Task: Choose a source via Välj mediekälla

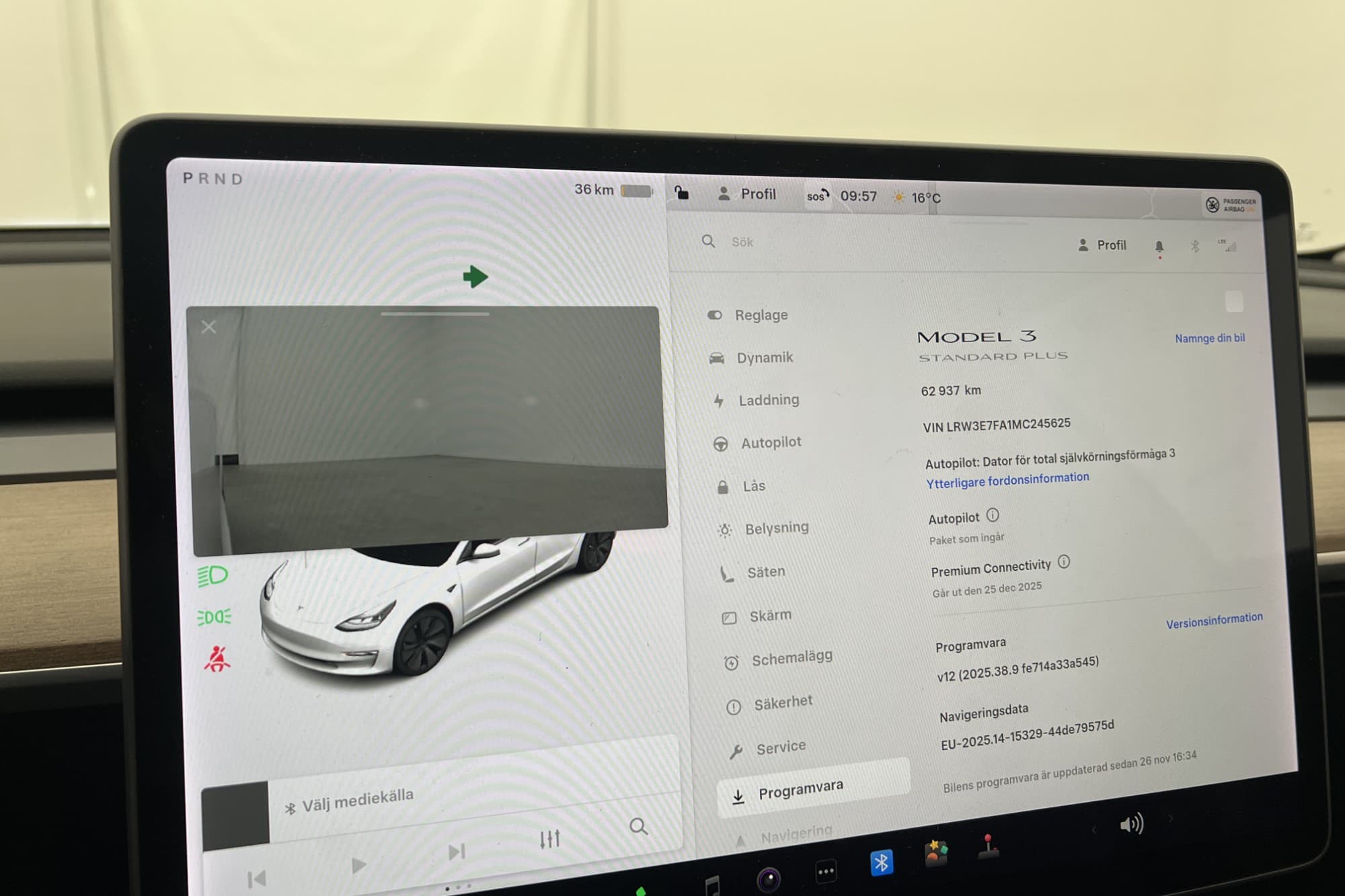Action: coord(357,801)
